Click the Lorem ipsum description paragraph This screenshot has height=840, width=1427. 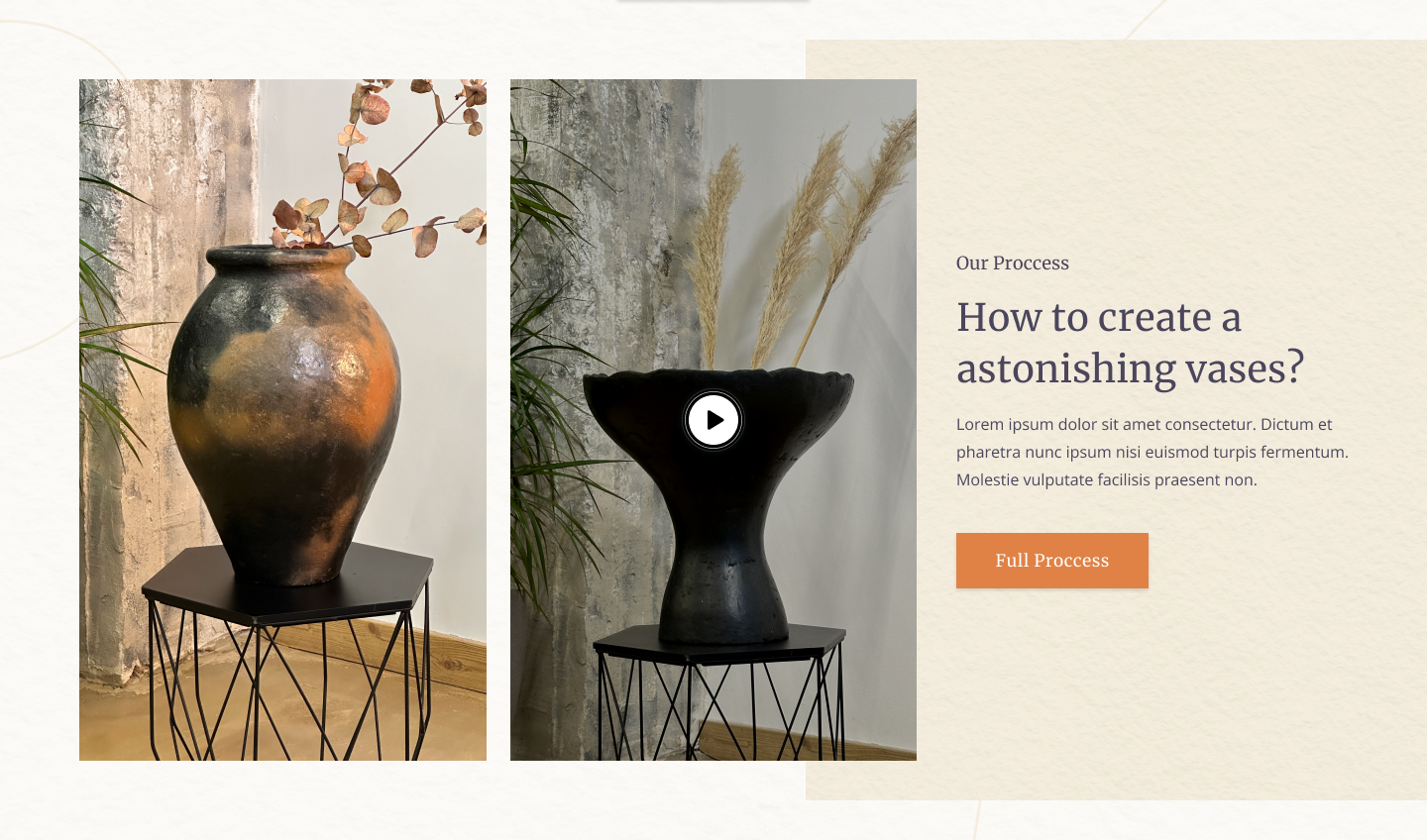click(x=1153, y=452)
